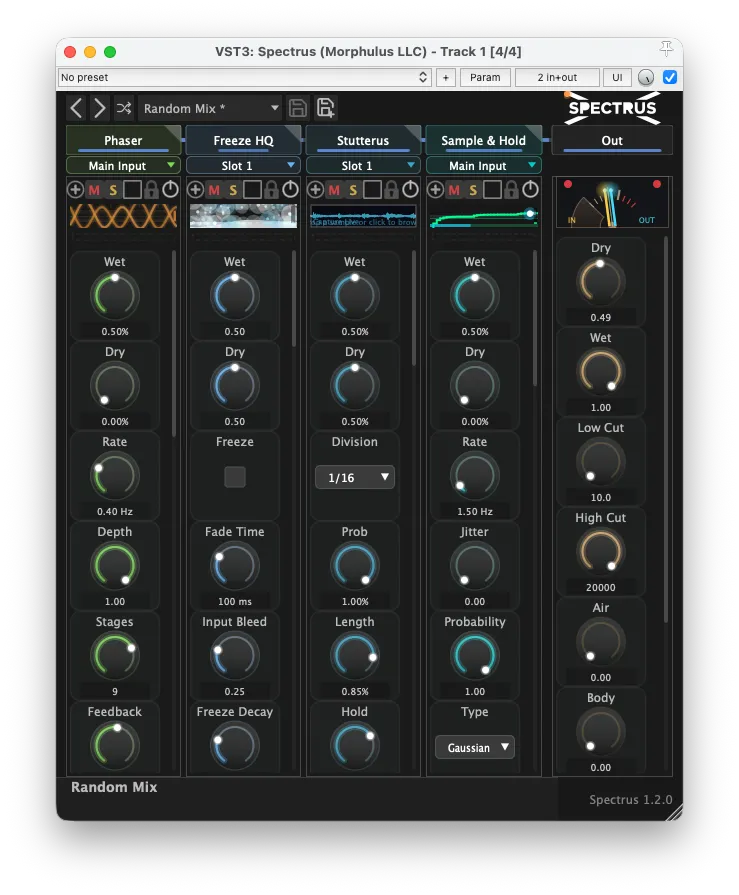This screenshot has height=895, width=739.
Task: Open Sample & Hold Main Input dropdown
Action: click(x=483, y=166)
